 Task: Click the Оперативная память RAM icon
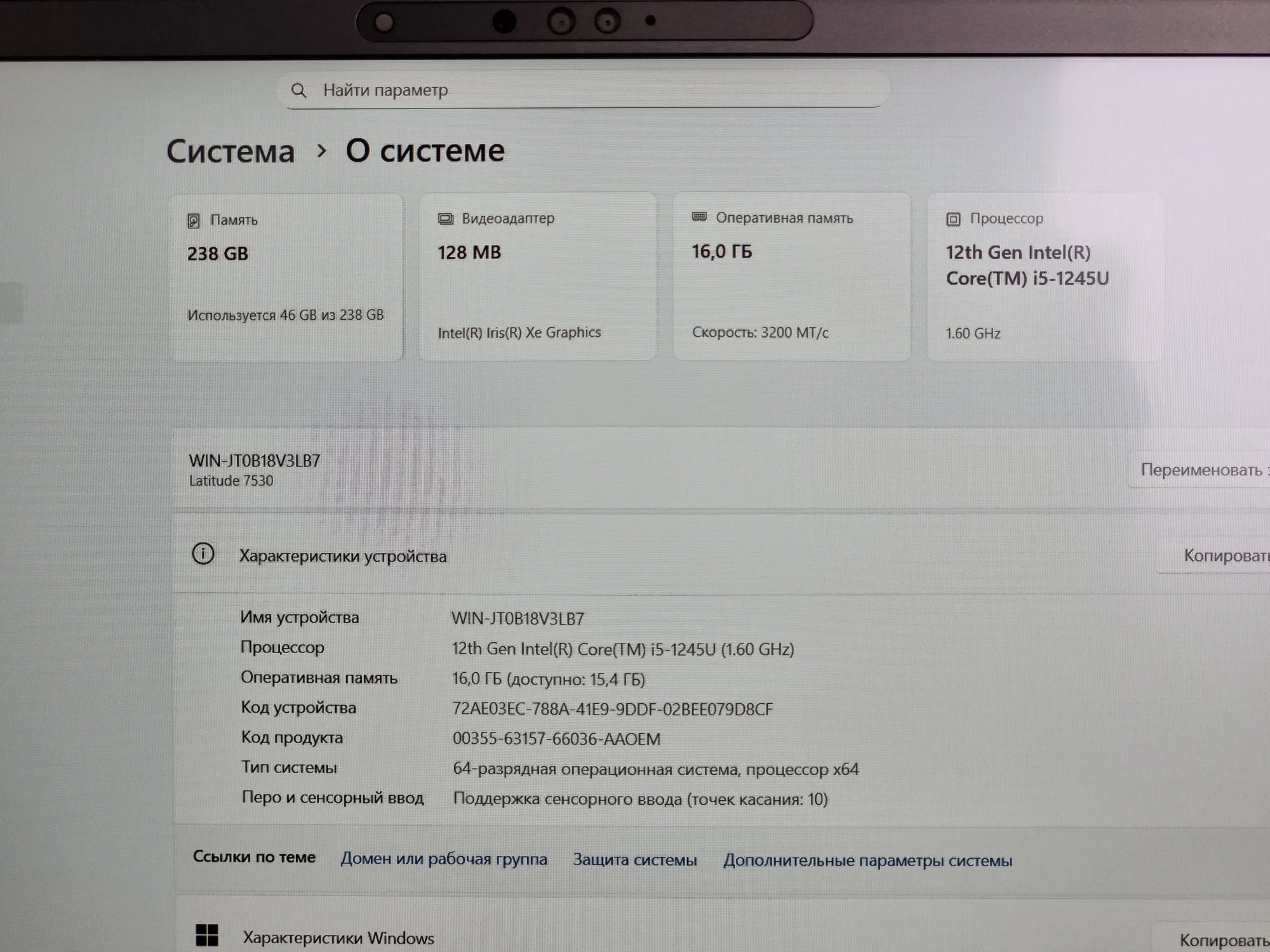tap(699, 217)
